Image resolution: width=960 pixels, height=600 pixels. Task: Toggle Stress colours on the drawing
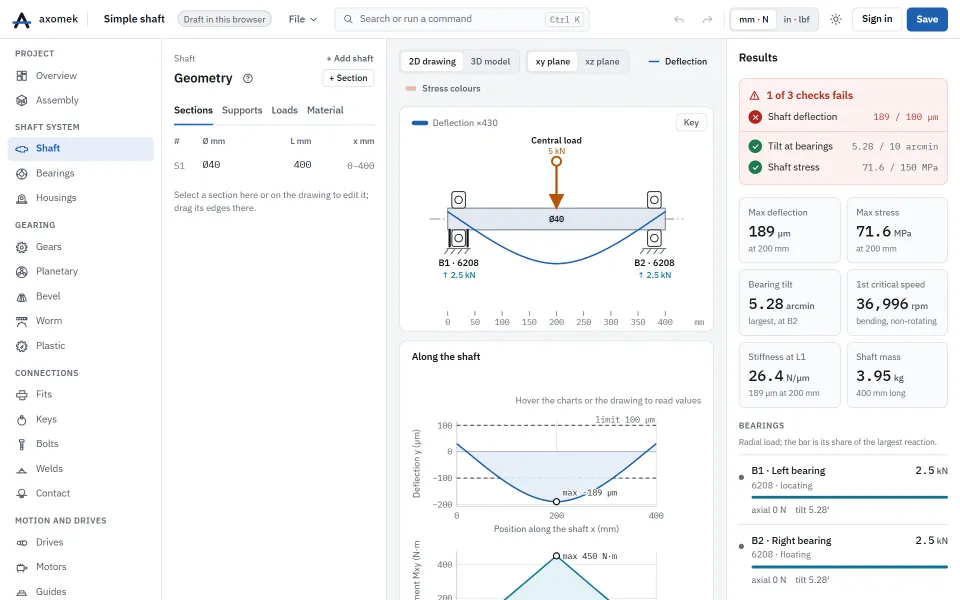[443, 88]
